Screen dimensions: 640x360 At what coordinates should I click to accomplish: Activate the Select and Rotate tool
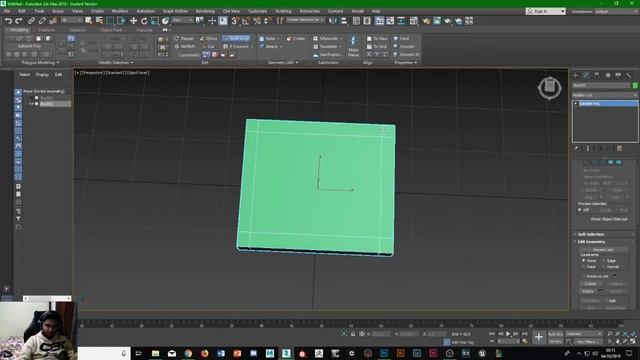click(144, 21)
